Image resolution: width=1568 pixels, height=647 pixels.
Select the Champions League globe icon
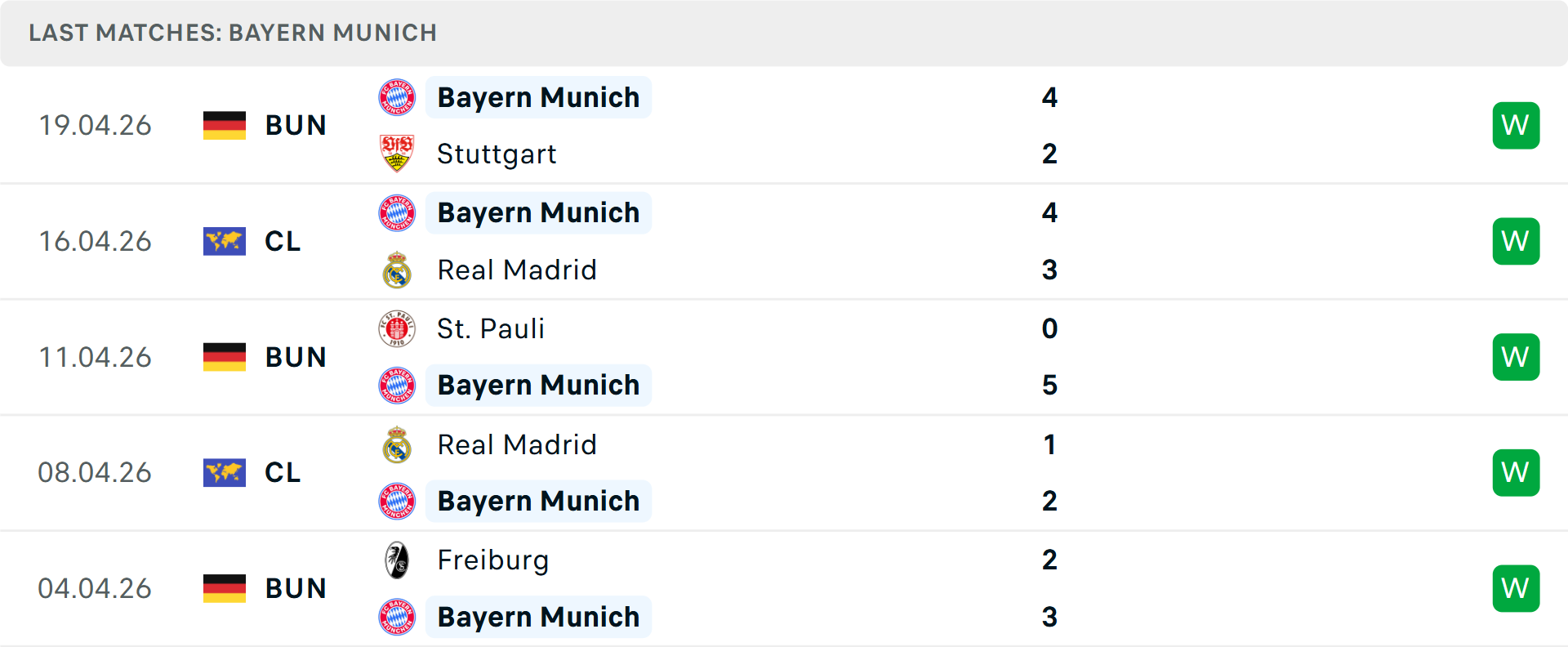[224, 241]
